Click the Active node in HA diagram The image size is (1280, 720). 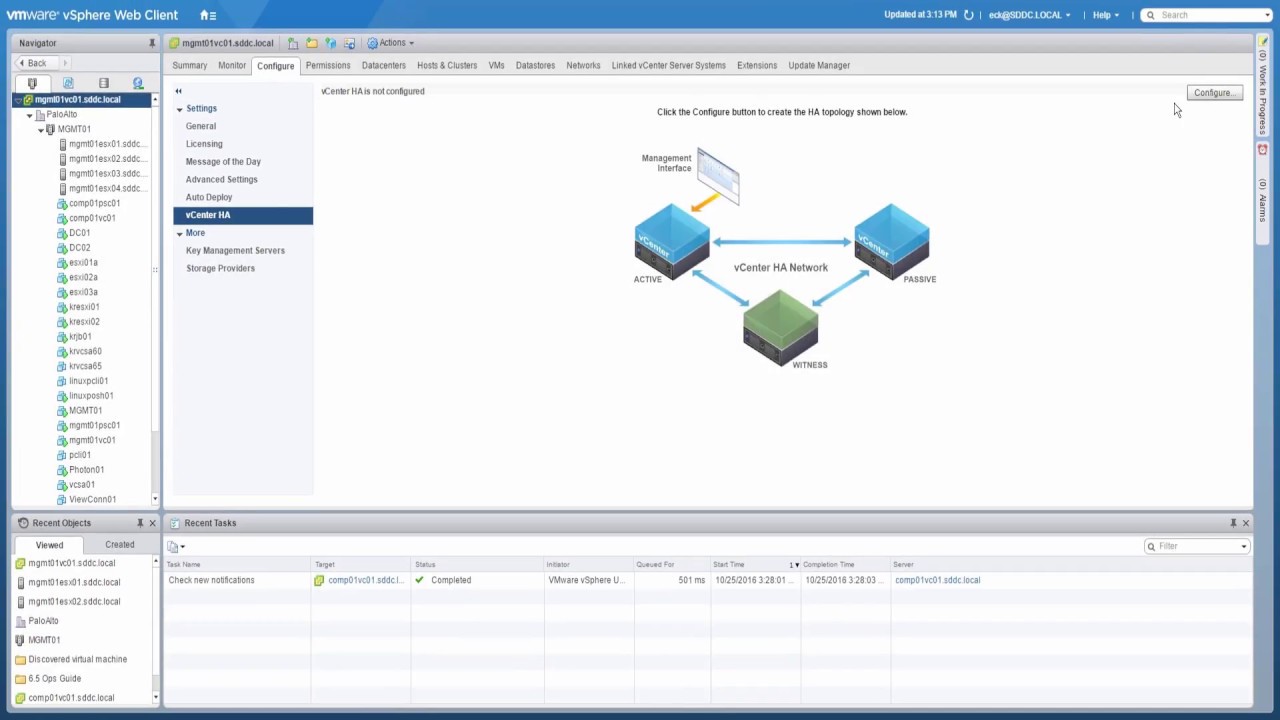tap(671, 243)
